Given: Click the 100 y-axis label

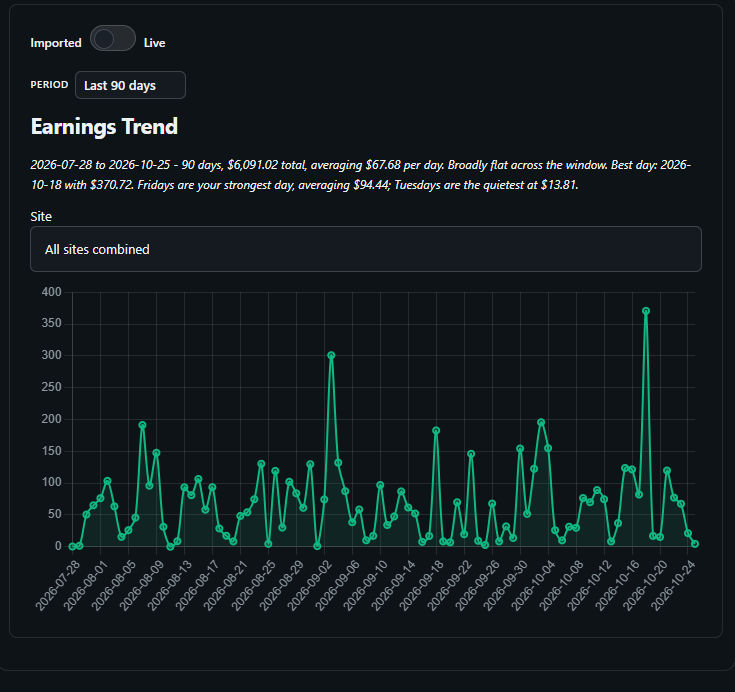Looking at the screenshot, I should tap(52, 482).
